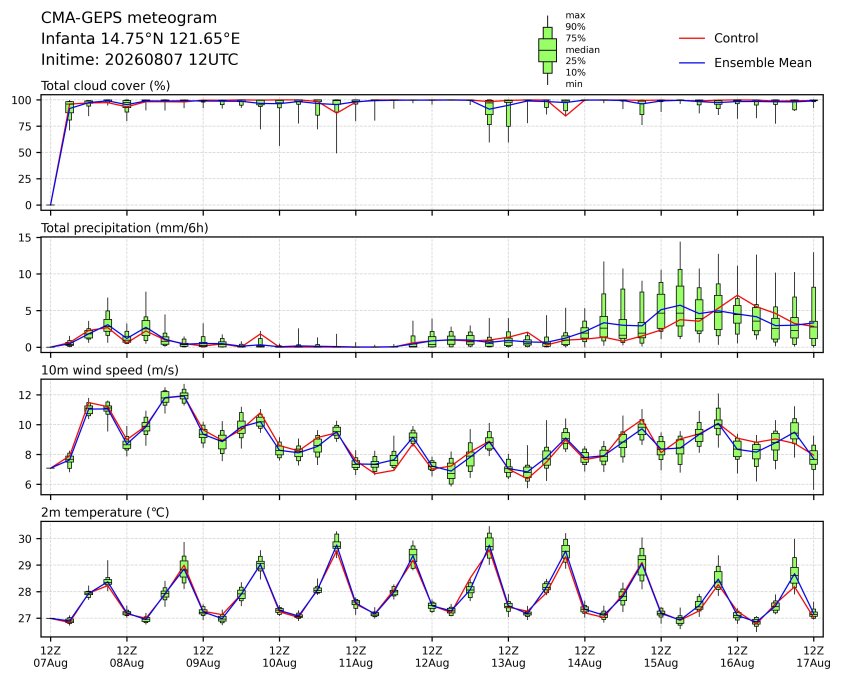Click the '12Z 15Aug' x-axis label

660,657
